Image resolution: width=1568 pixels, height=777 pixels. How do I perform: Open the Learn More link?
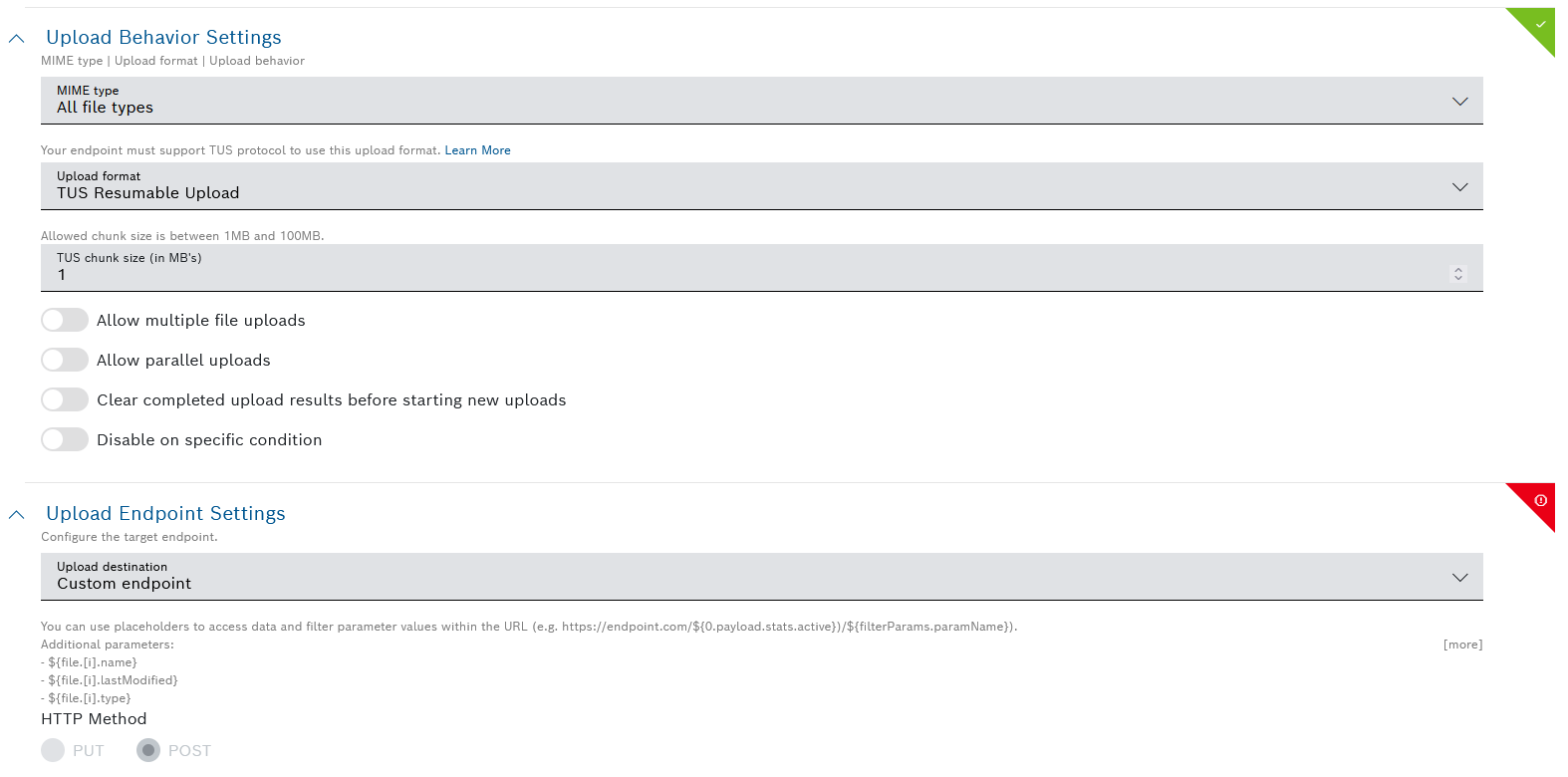point(477,150)
